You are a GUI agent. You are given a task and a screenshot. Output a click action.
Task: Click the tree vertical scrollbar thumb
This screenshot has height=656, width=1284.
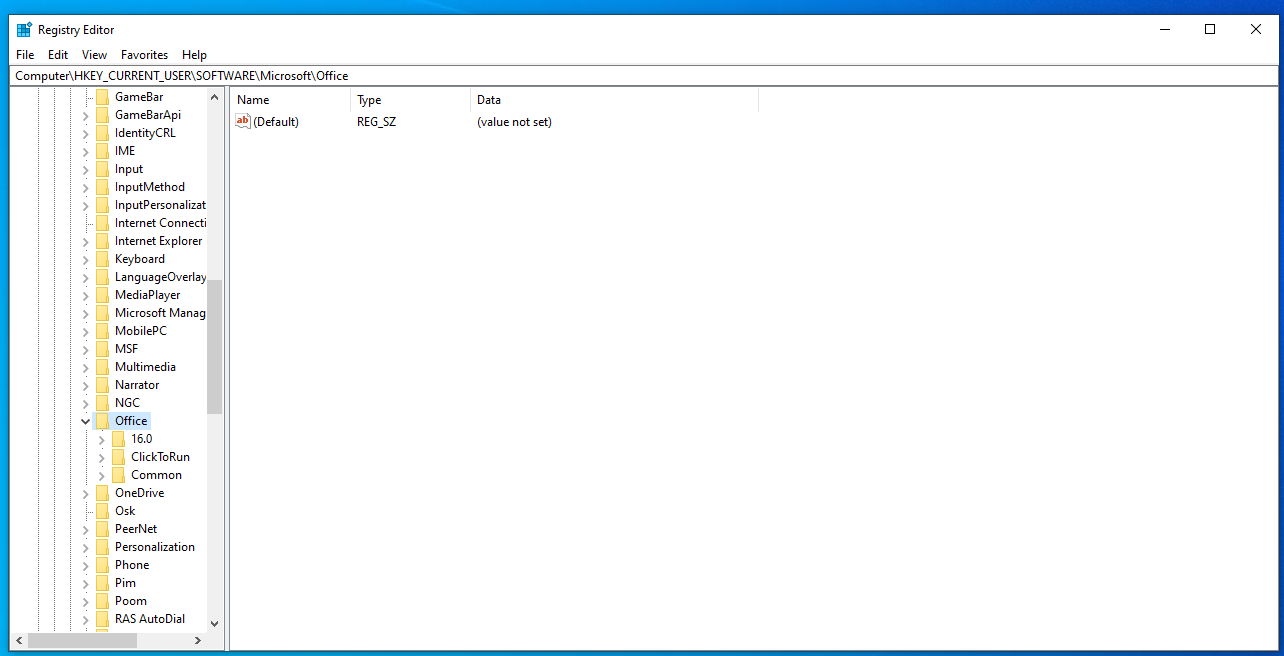click(x=214, y=347)
